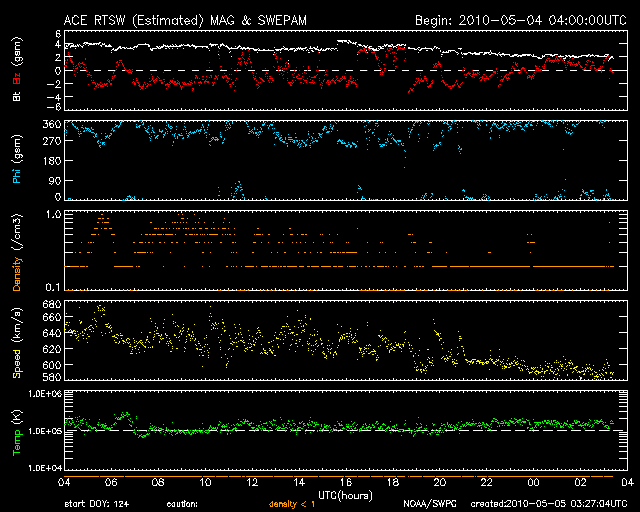Click the 12 hour tick label

tap(253, 482)
